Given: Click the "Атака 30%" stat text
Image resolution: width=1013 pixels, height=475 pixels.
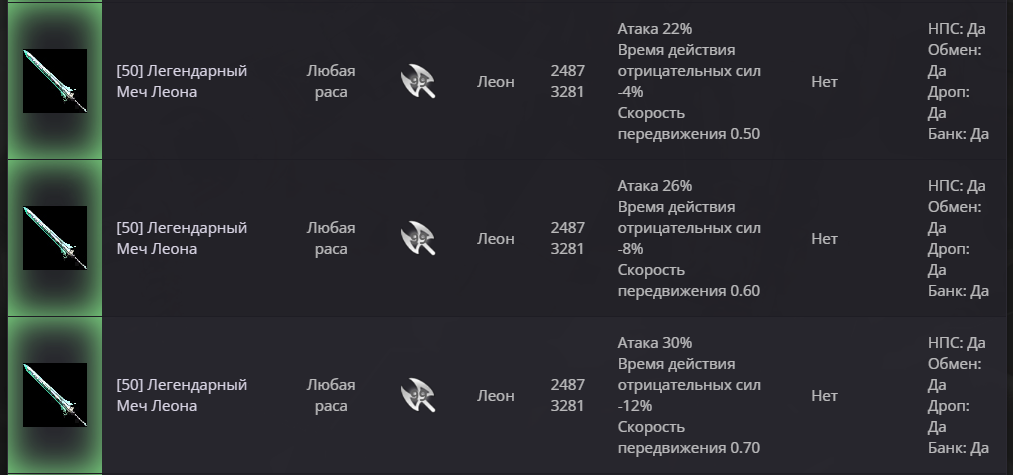Looking at the screenshot, I should pos(655,343).
